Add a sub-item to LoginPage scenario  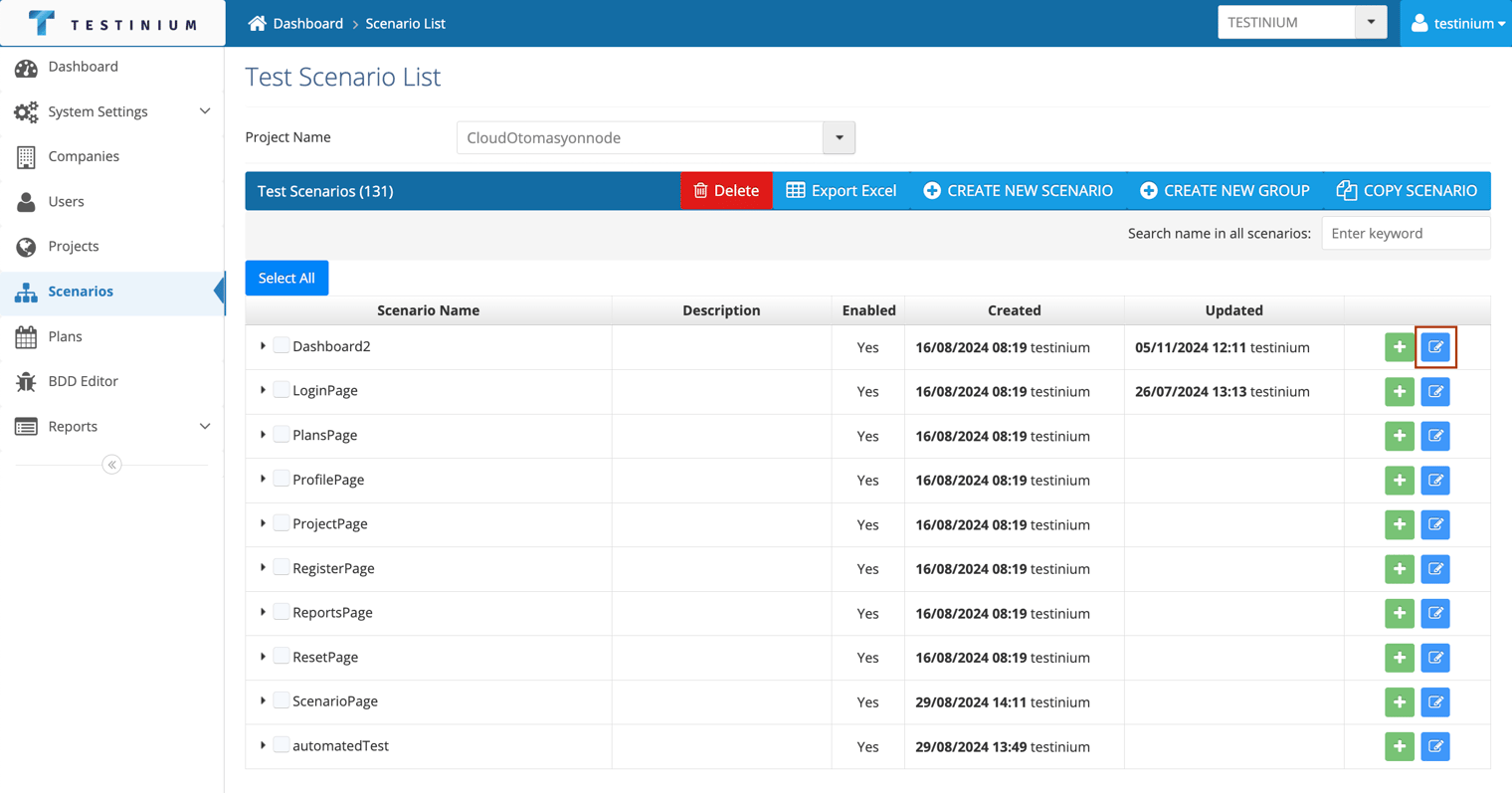1399,392
